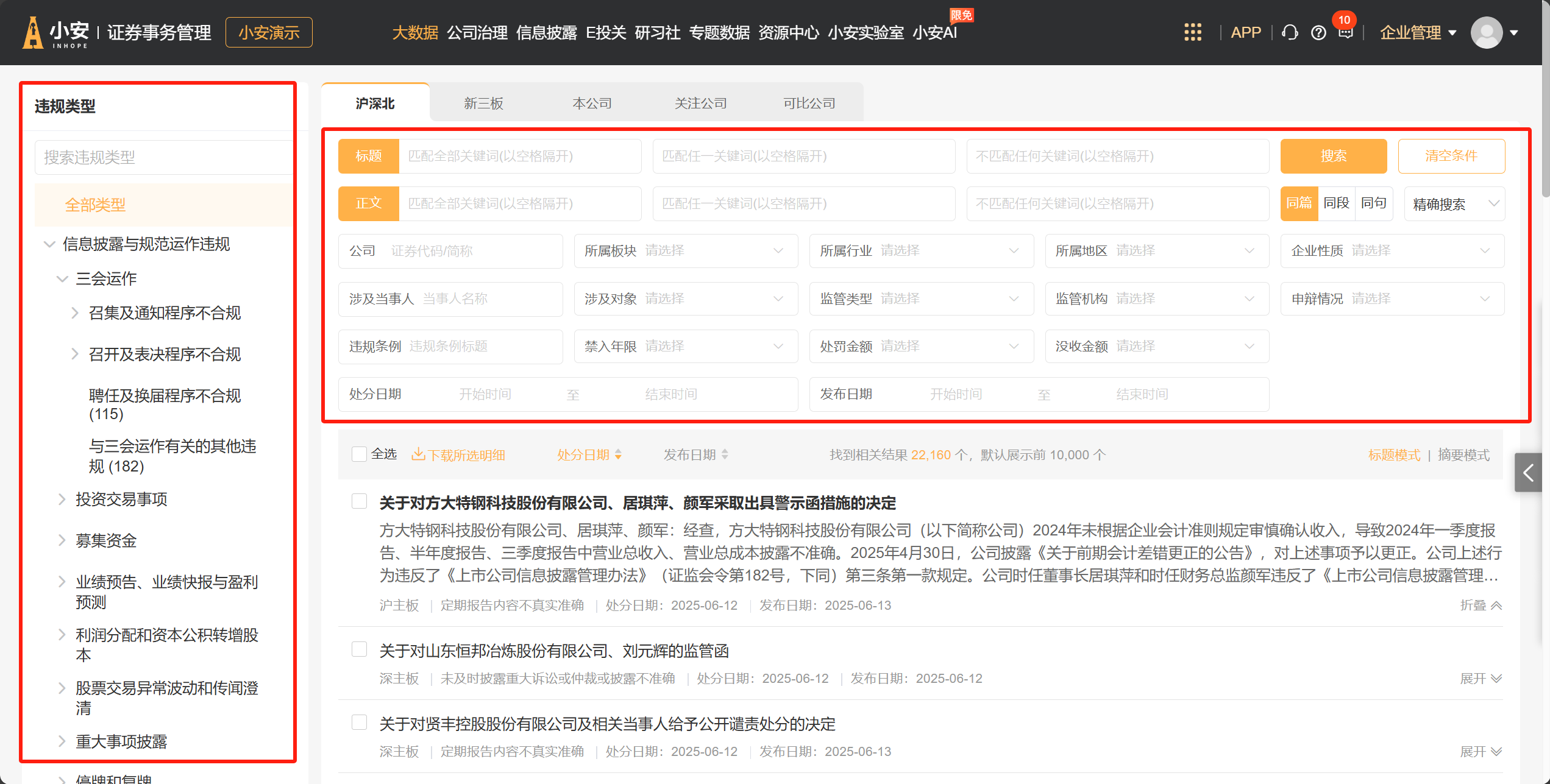The width and height of the screenshot is (1550, 784).
Task: Open 精确搜索 dropdown
Action: point(1454,204)
